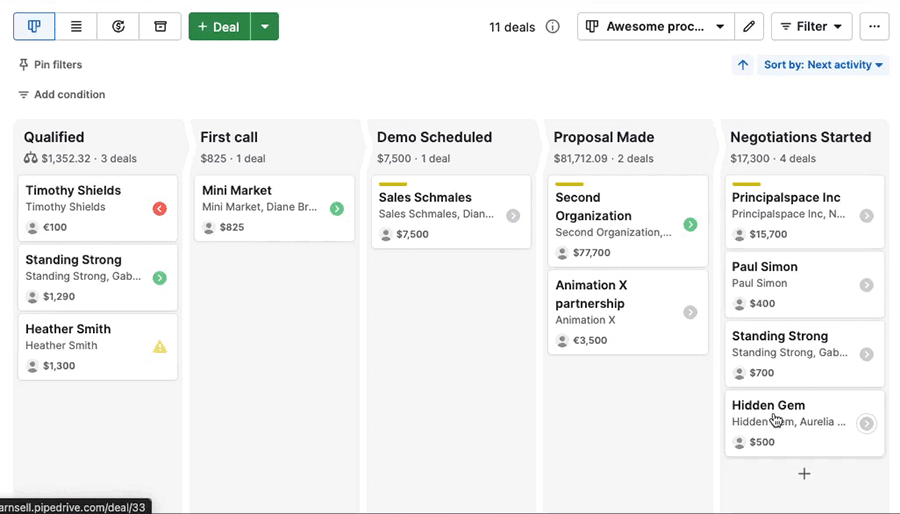Open the Filter dropdown
The height and width of the screenshot is (514, 900).
coord(811,27)
